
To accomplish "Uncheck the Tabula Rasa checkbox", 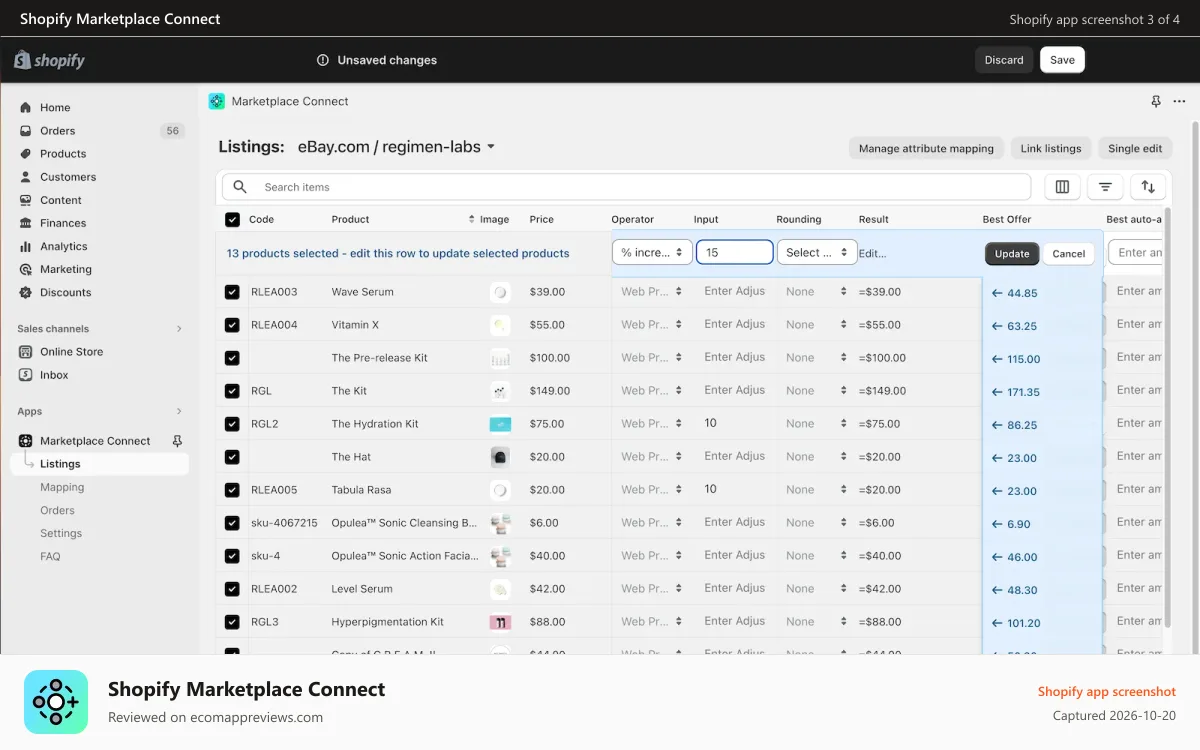I will [x=232, y=490].
